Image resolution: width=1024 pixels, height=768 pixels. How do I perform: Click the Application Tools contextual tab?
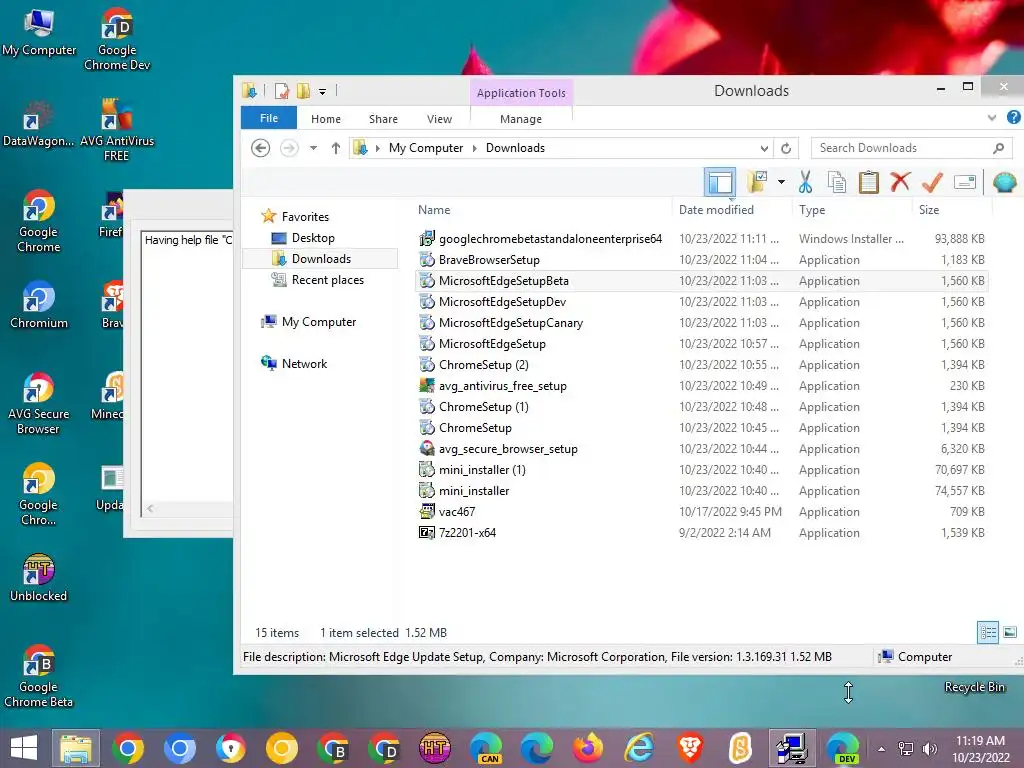point(521,93)
